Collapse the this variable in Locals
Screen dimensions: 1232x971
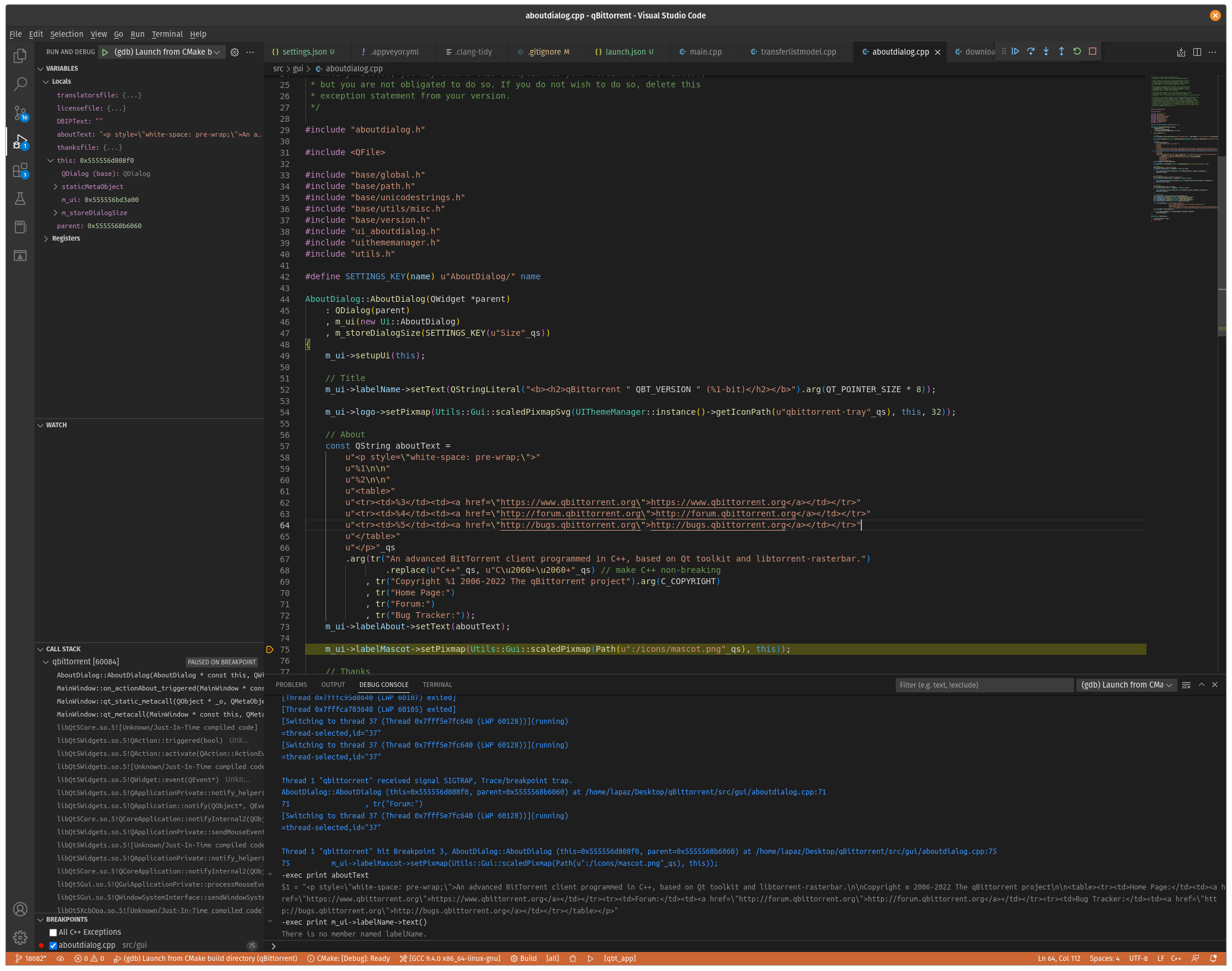point(50,160)
